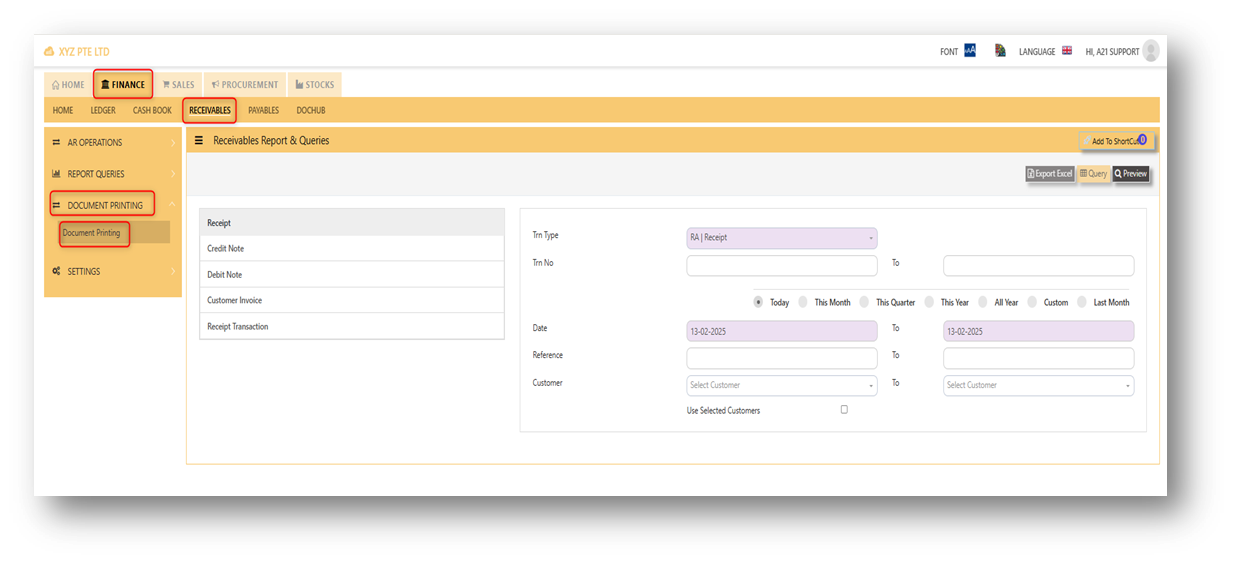Click the Preview button
This screenshot has width=1233, height=562.
coord(1131,174)
